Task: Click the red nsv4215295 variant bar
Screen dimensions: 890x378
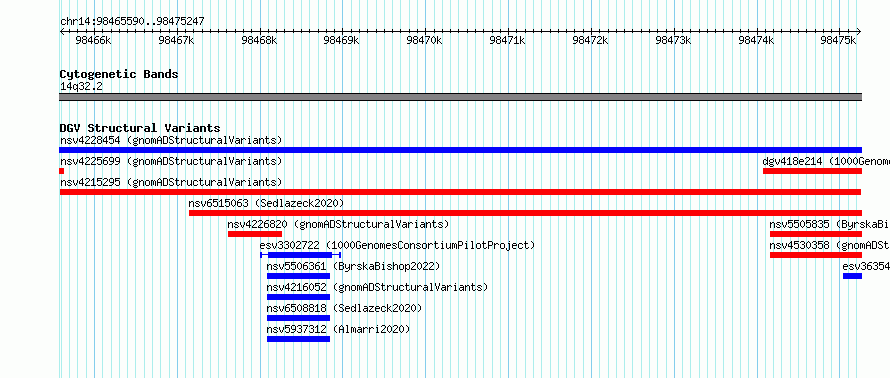Action: (460, 192)
